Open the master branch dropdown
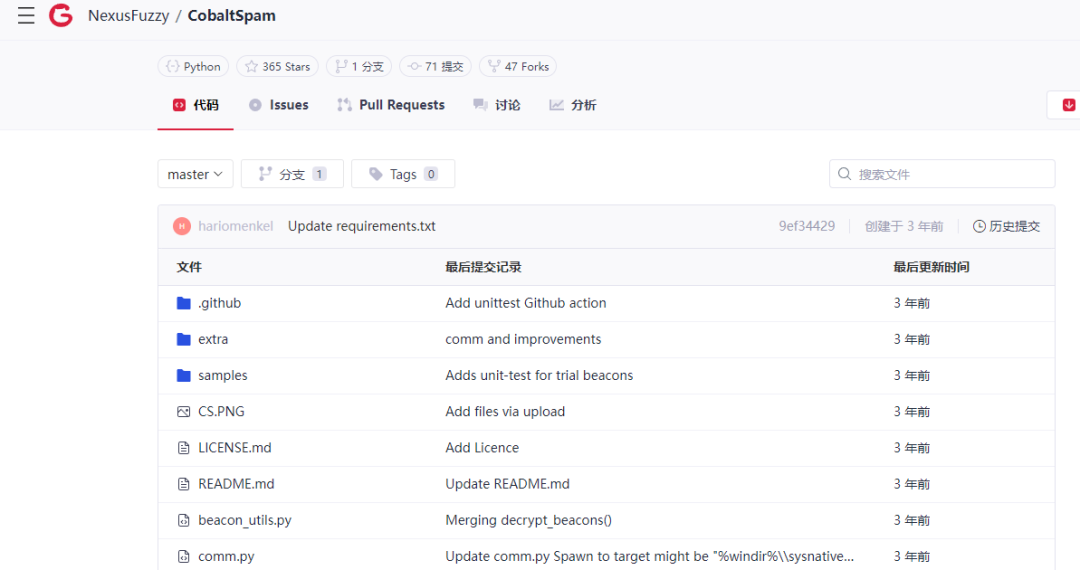The height and width of the screenshot is (570, 1080). tap(196, 174)
